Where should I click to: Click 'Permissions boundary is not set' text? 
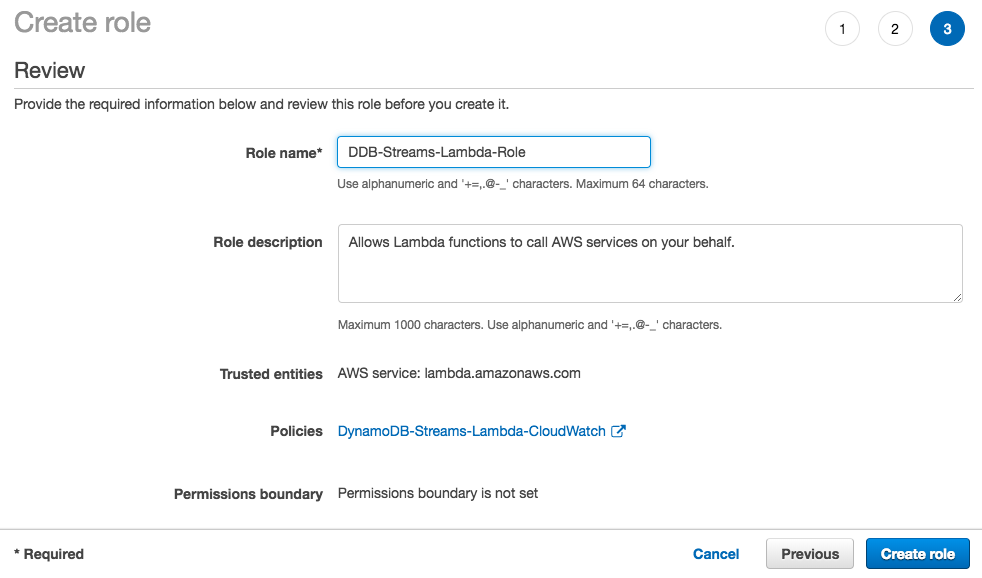pos(438,493)
